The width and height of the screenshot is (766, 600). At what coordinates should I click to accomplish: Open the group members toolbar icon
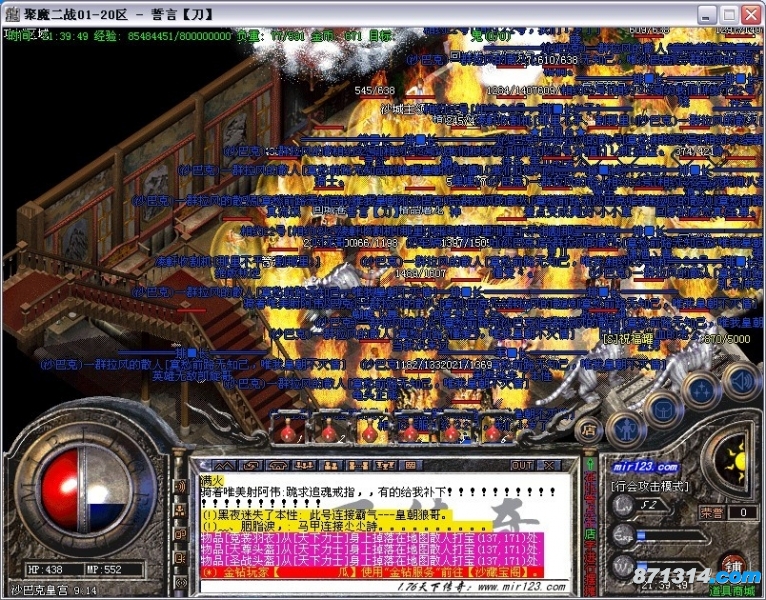[x=304, y=465]
